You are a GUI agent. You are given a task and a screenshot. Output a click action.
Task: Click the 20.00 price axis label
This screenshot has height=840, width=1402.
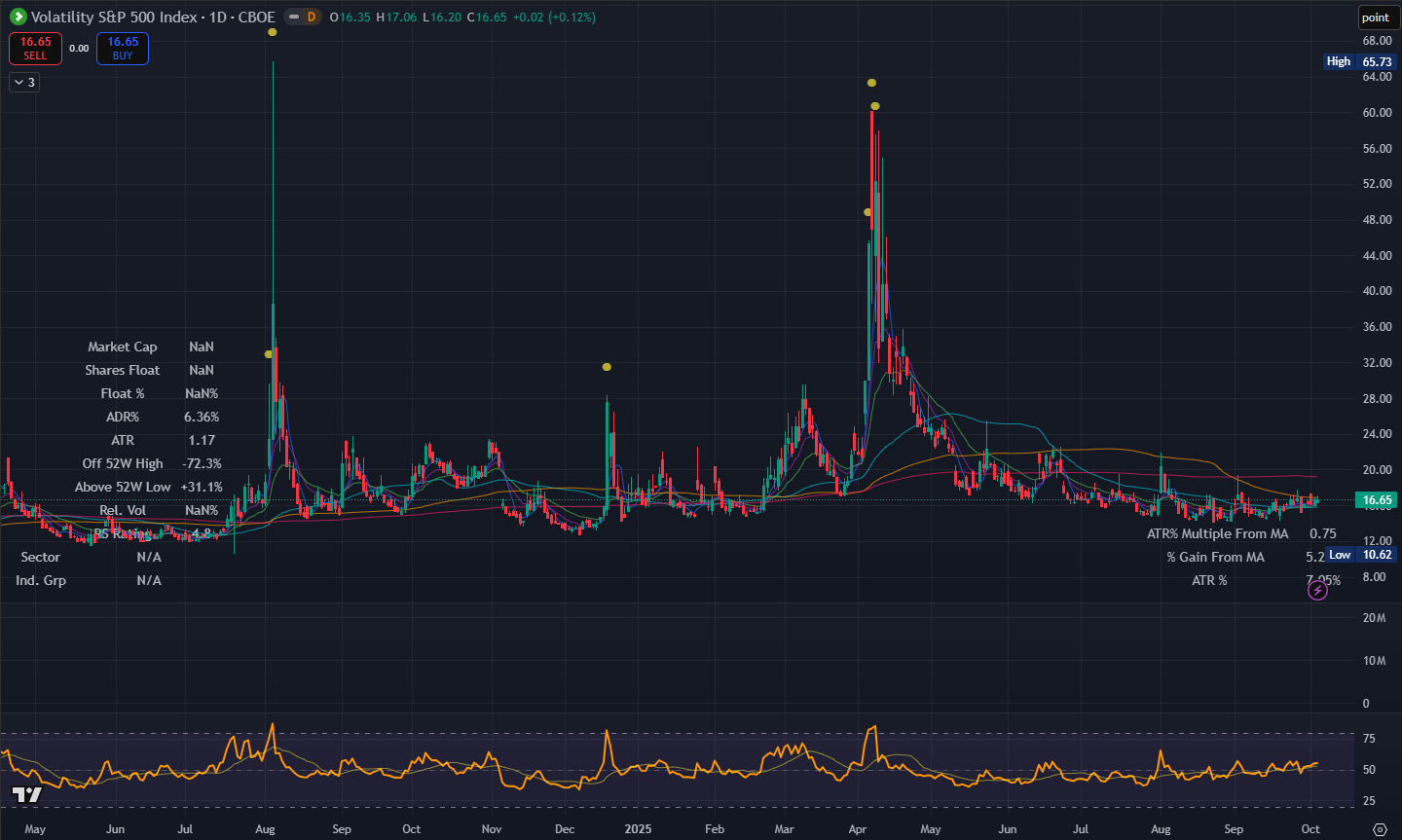click(x=1377, y=470)
